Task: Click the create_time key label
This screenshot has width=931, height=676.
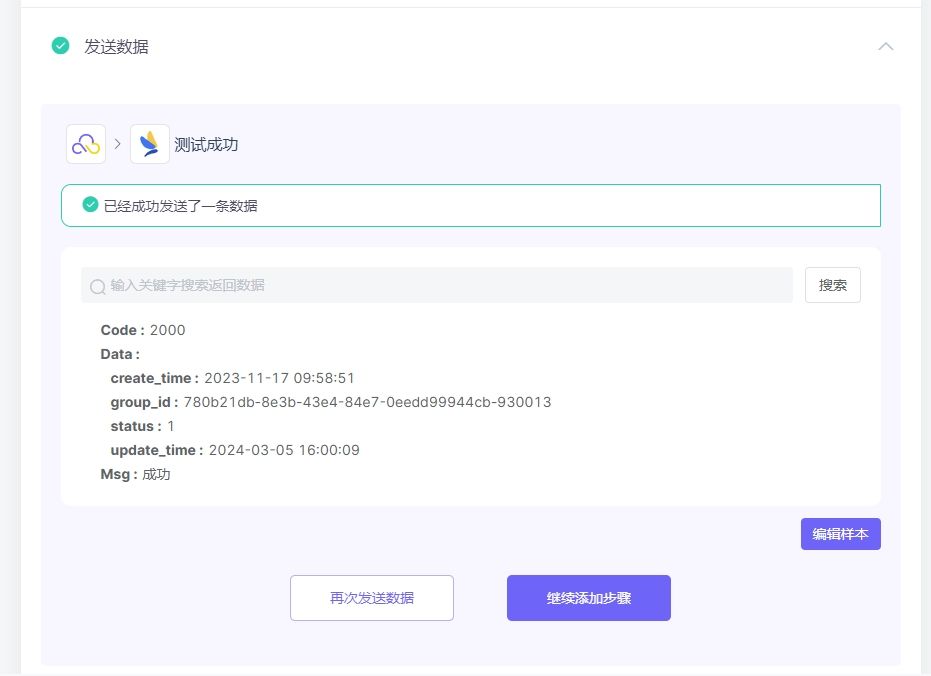Action: pyautogui.click(x=154, y=378)
